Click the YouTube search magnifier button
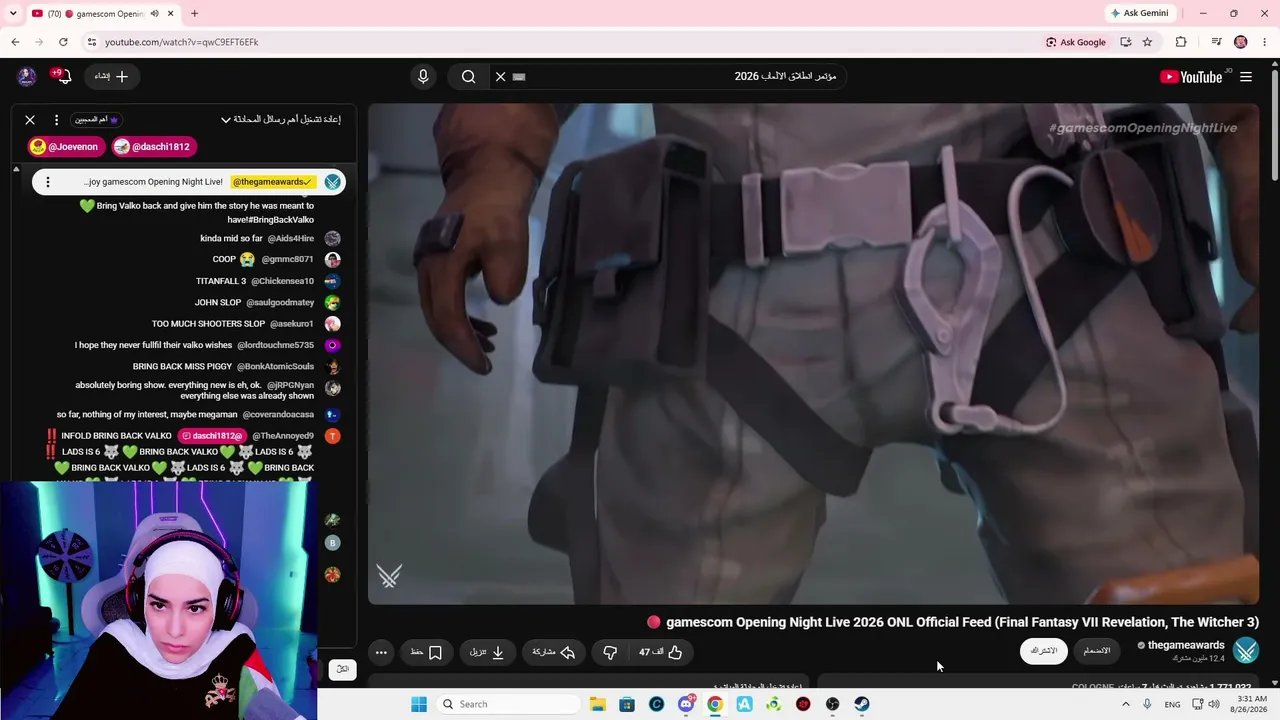 (468, 77)
